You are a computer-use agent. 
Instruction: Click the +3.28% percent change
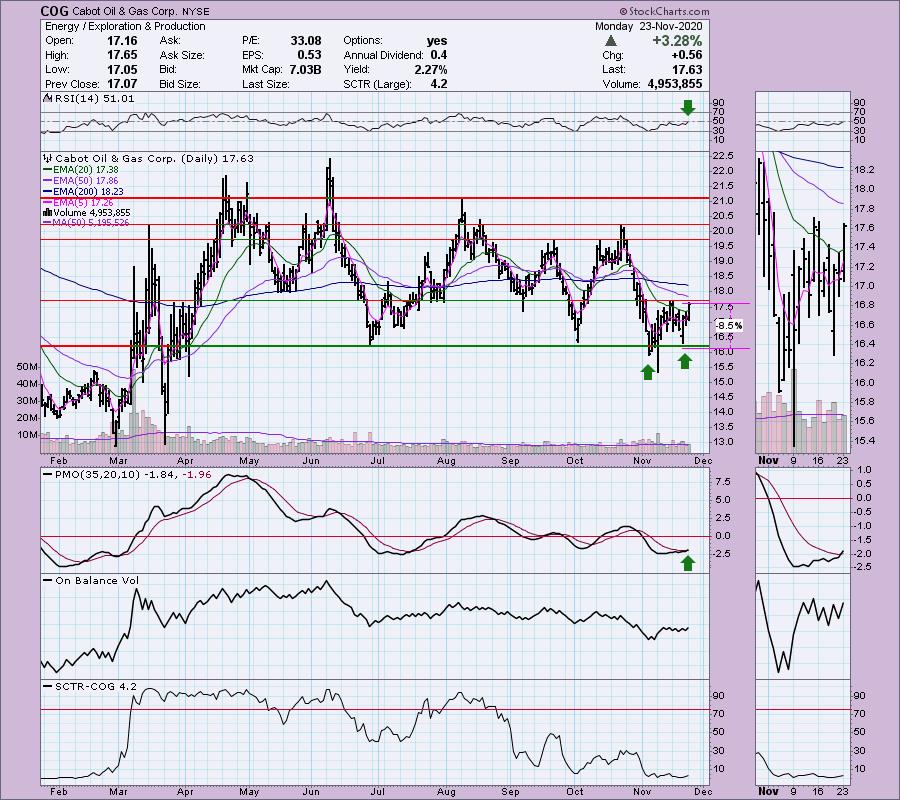point(677,41)
